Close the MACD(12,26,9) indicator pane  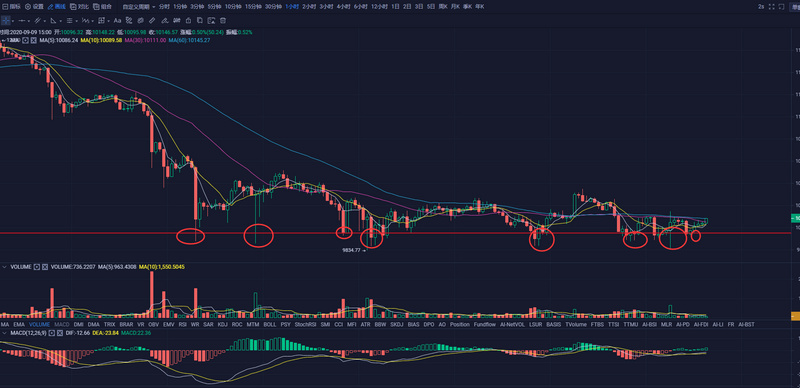(60, 333)
